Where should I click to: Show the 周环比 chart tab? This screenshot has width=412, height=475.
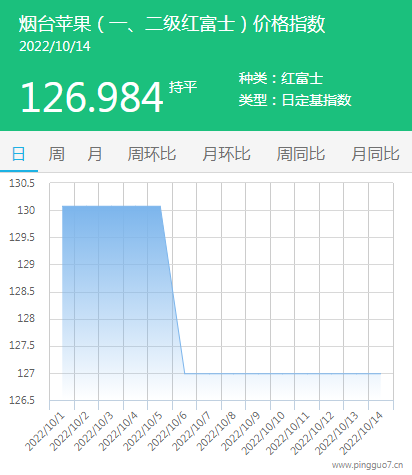[x=152, y=154]
